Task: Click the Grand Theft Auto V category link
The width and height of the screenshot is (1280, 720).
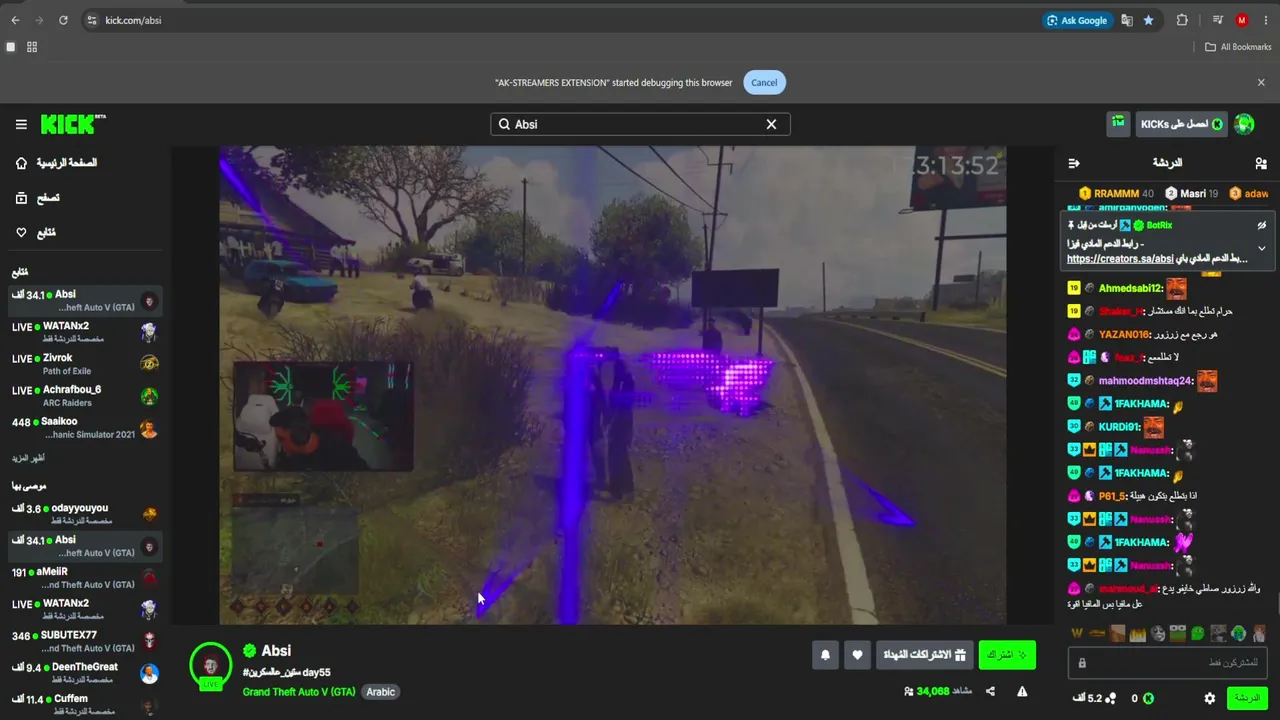Action: (299, 692)
